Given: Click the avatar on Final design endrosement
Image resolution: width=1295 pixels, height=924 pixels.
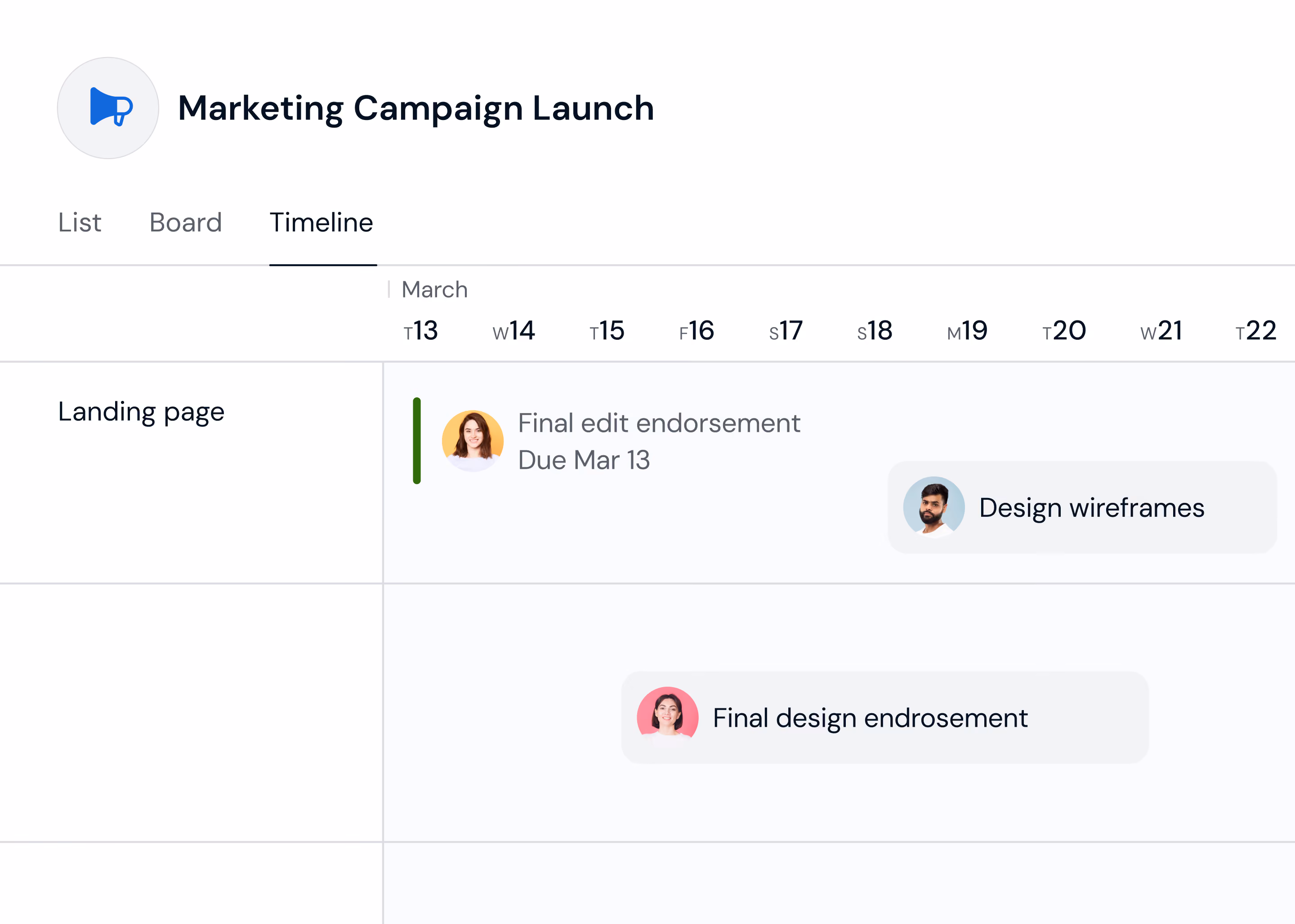Looking at the screenshot, I should pos(668,717).
